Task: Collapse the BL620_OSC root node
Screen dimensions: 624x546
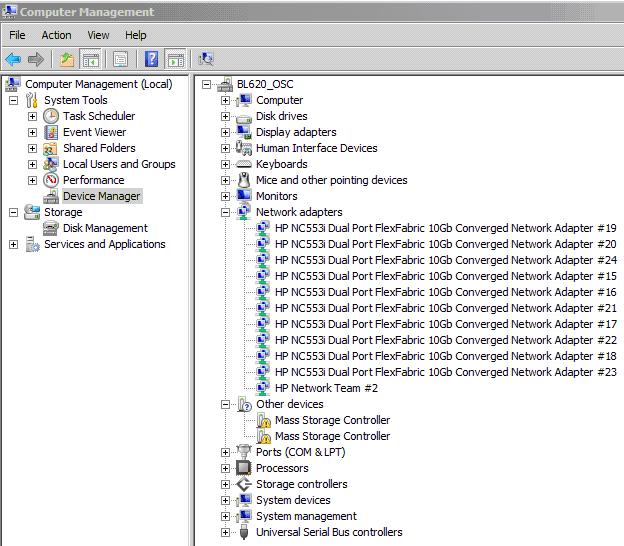Action: (x=206, y=84)
